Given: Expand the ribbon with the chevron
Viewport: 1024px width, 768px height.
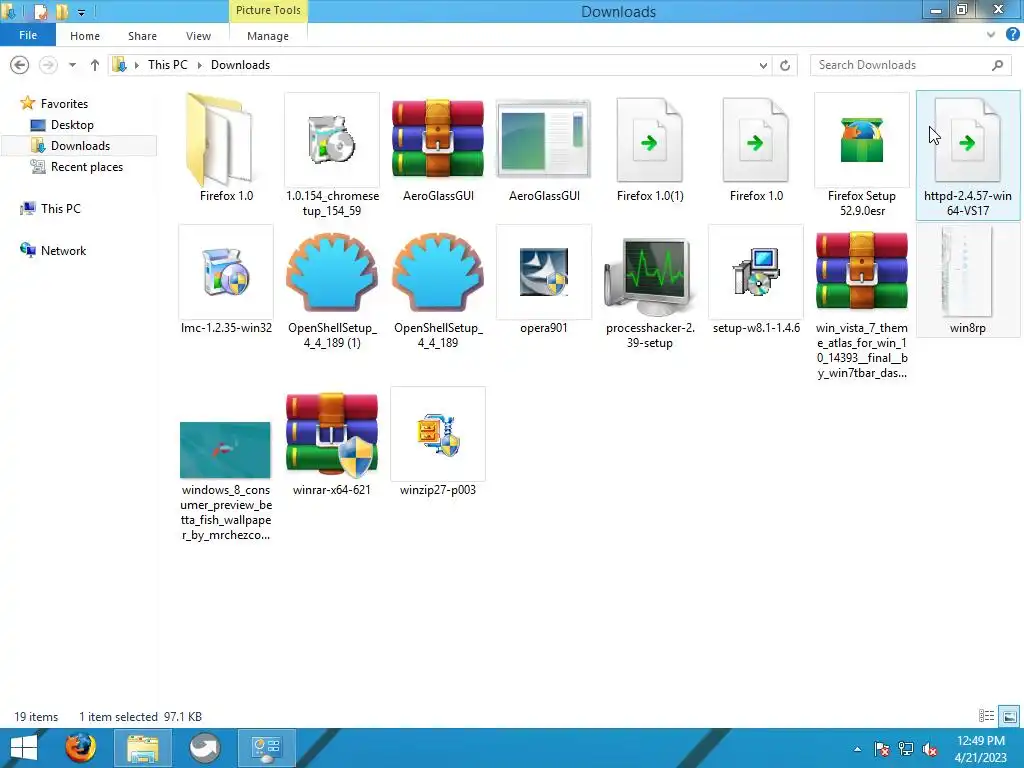Looking at the screenshot, I should [991, 35].
